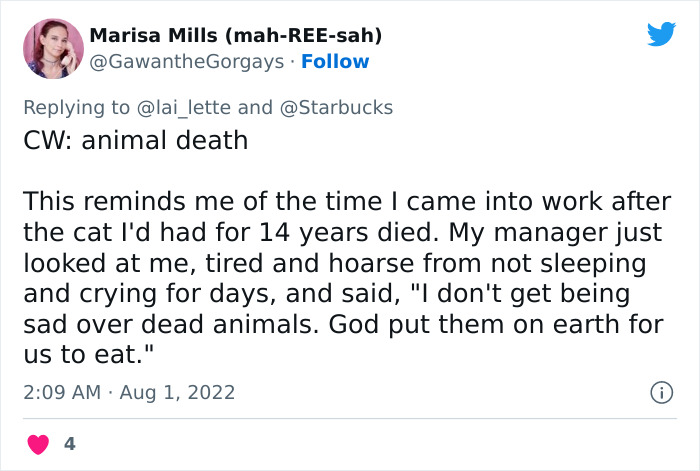Open the tweet info circle icon
Image resolution: width=700 pixels, height=471 pixels.
[661, 393]
